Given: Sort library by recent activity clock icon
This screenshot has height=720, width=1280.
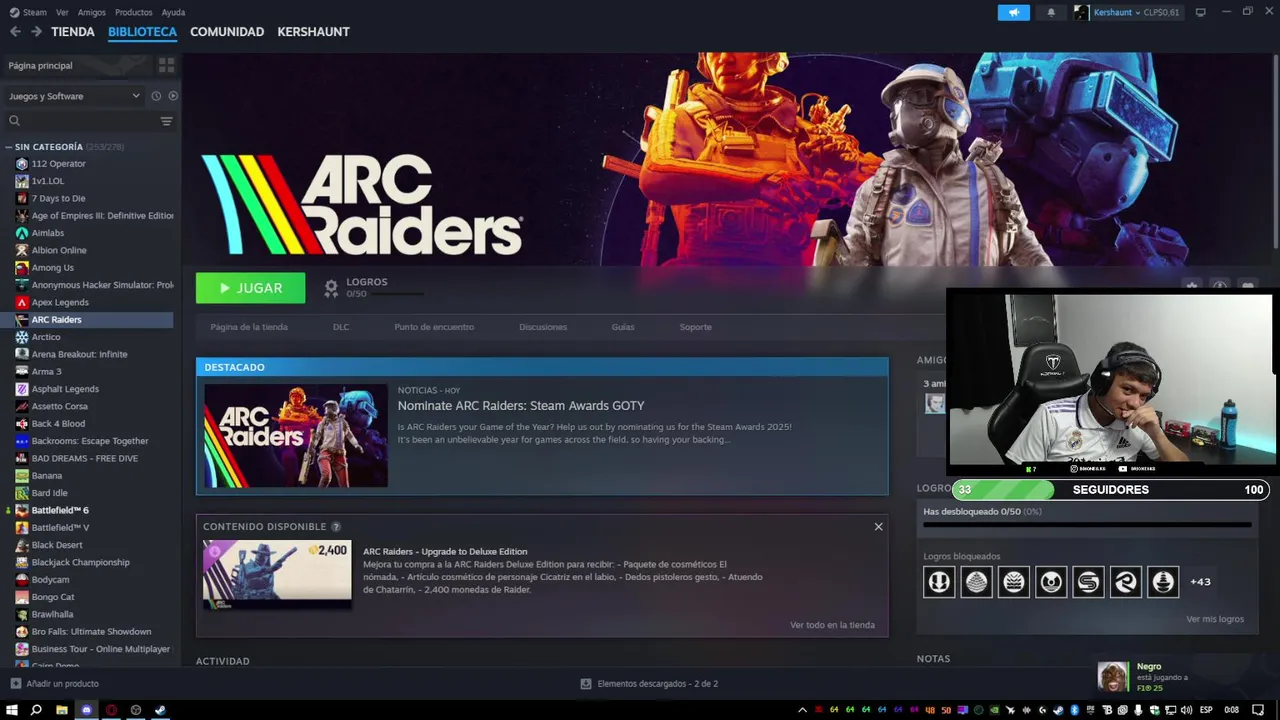Looking at the screenshot, I should point(156,96).
